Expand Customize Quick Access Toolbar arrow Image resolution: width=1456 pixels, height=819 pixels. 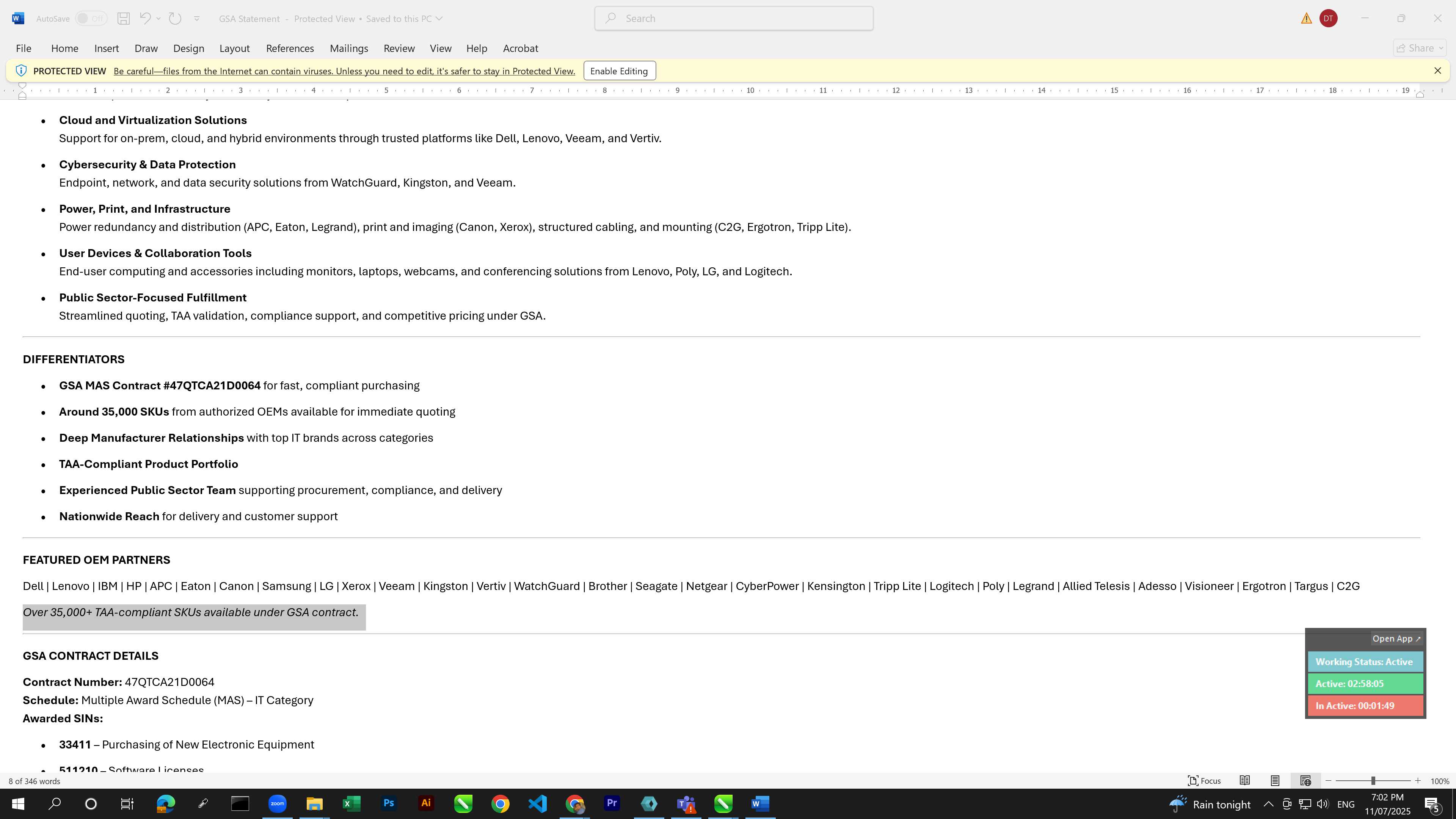click(197, 18)
